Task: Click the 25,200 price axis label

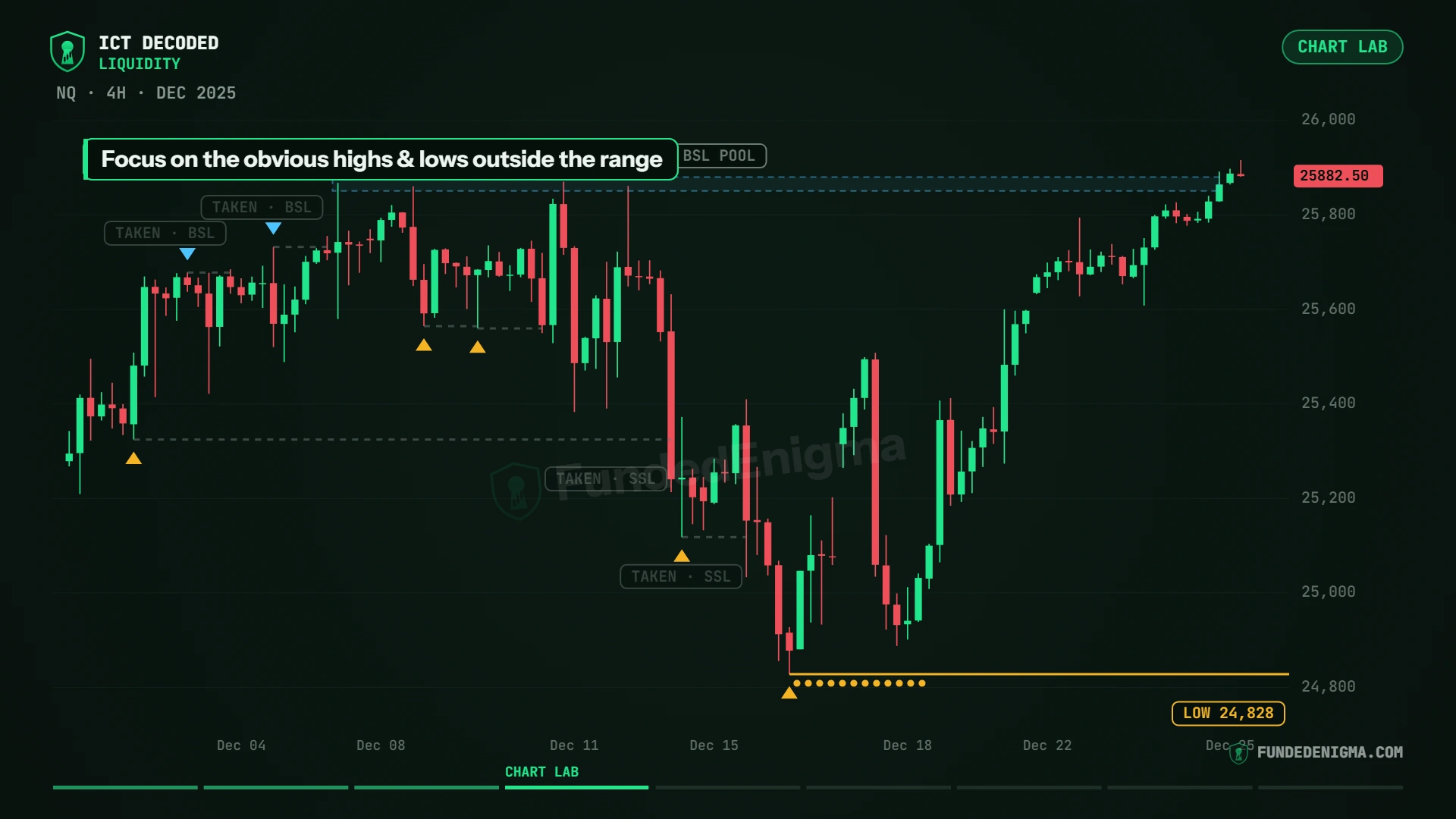Action: coord(1329,497)
